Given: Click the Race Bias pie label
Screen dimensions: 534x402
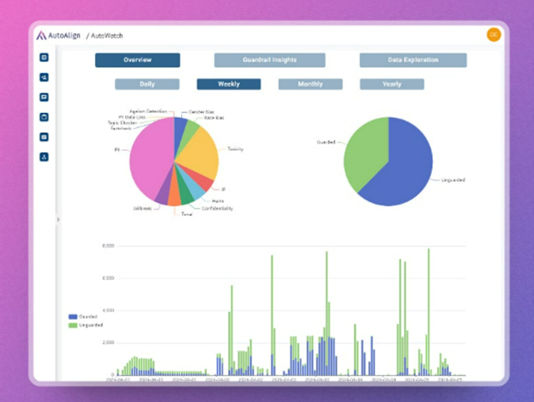Looking at the screenshot, I should pyautogui.click(x=214, y=118).
